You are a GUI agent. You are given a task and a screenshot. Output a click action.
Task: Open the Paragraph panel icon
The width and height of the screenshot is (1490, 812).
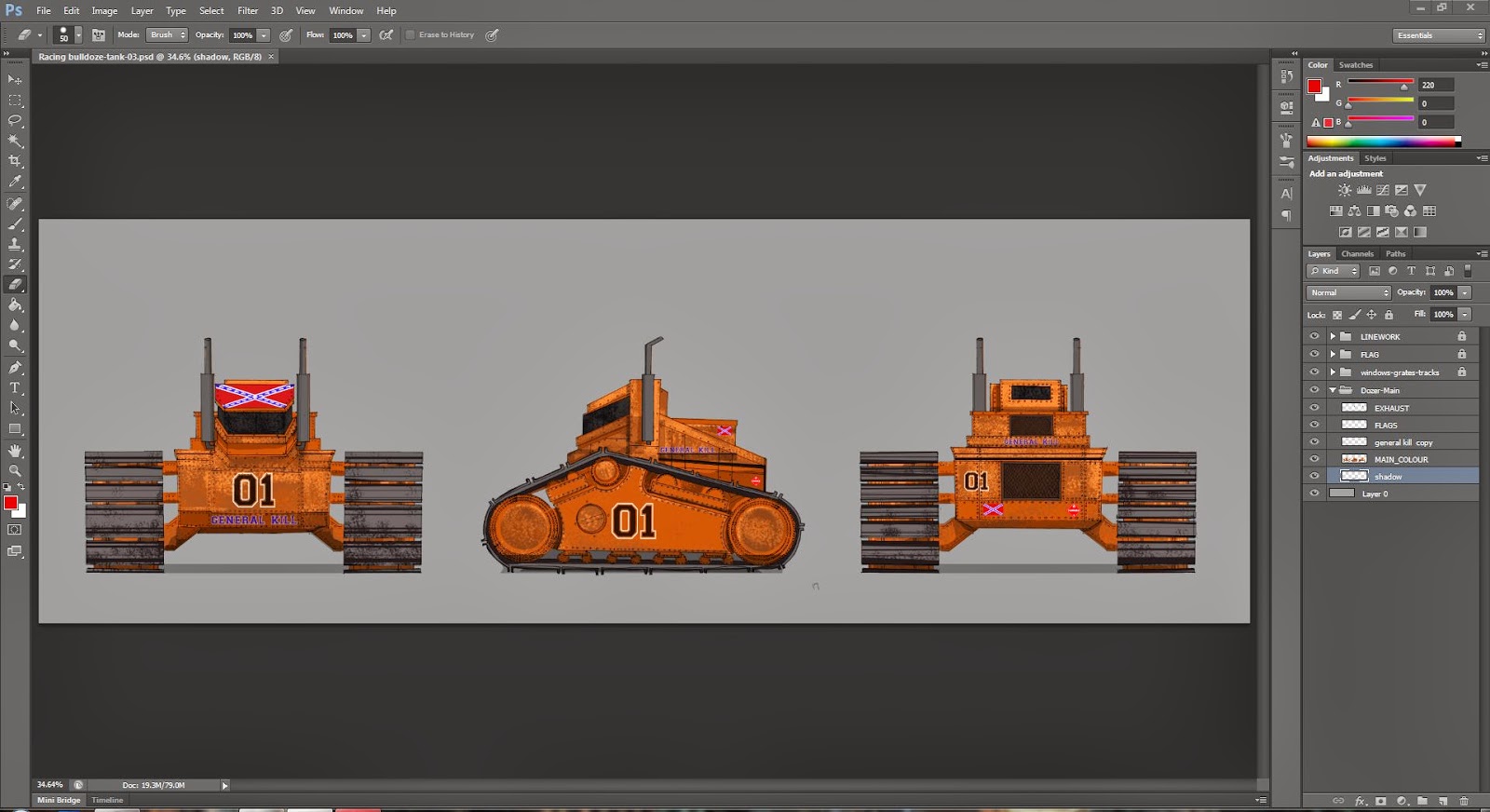click(1286, 215)
